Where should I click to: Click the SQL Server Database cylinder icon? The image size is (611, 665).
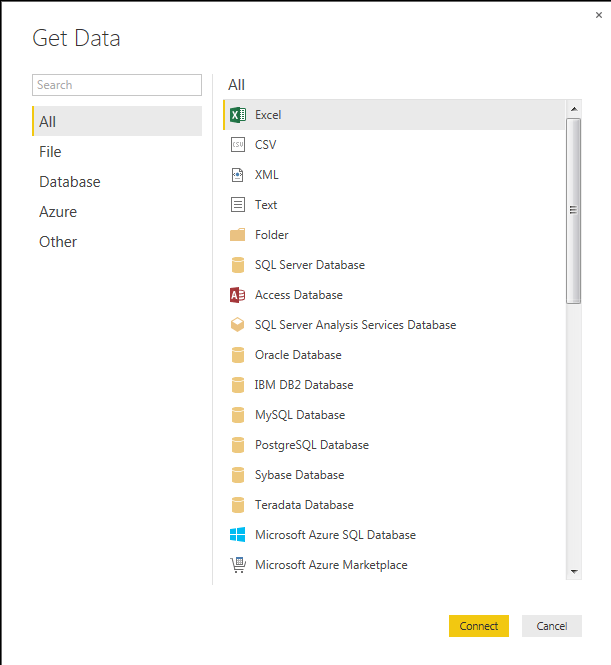tap(237, 265)
